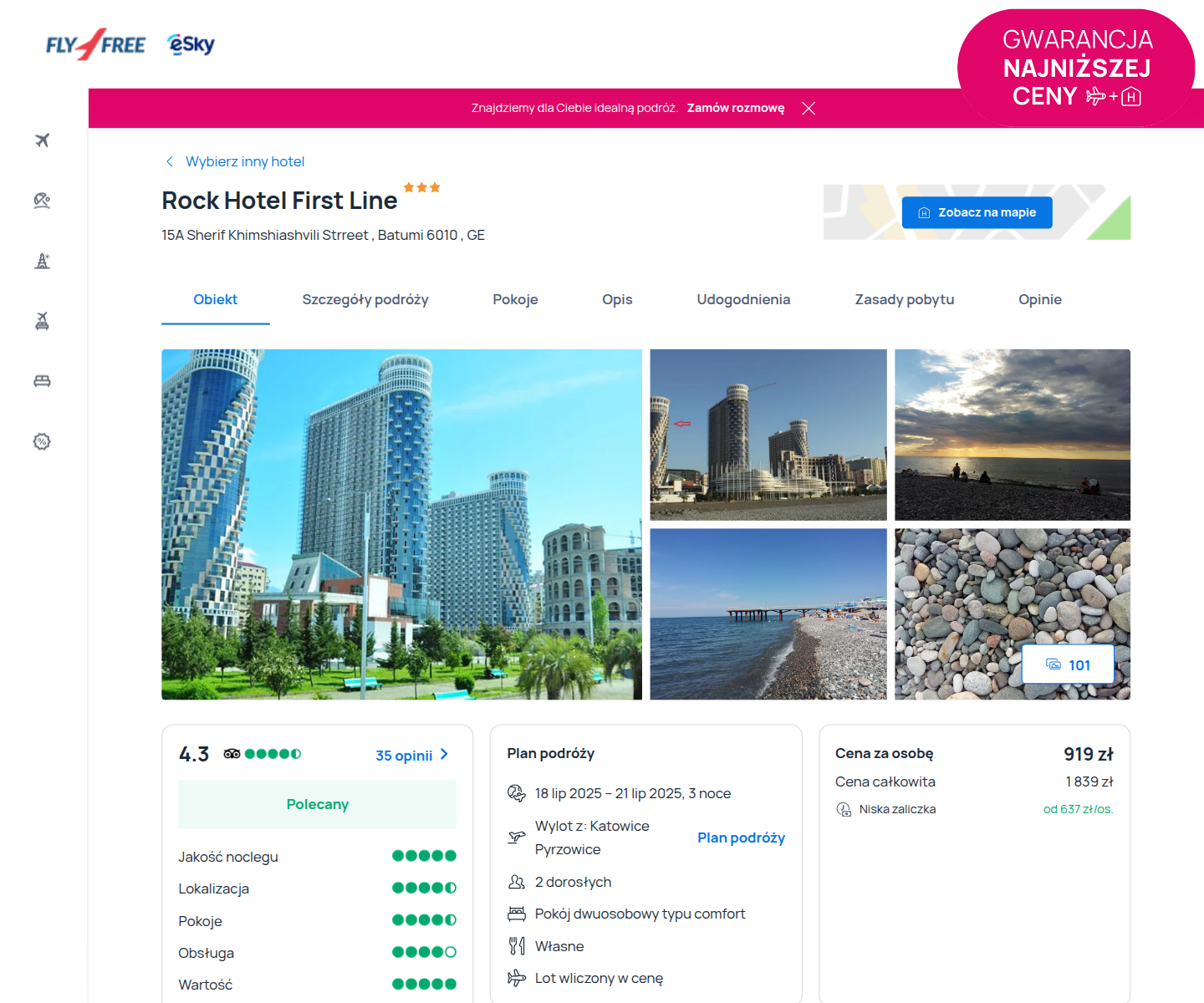1204x1003 pixels.
Task: Select the 'Udogodnienia' tab
Action: (x=743, y=299)
